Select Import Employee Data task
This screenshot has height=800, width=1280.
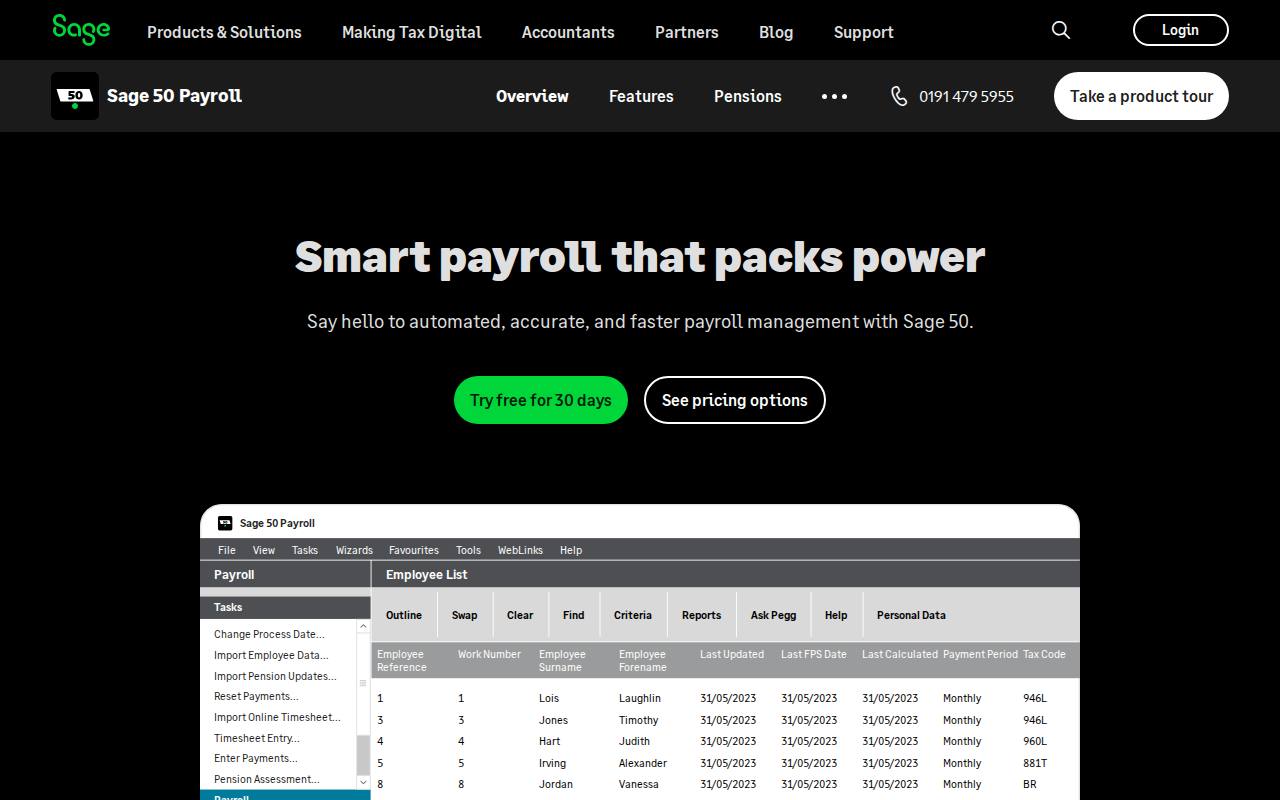pyautogui.click(x=271, y=655)
